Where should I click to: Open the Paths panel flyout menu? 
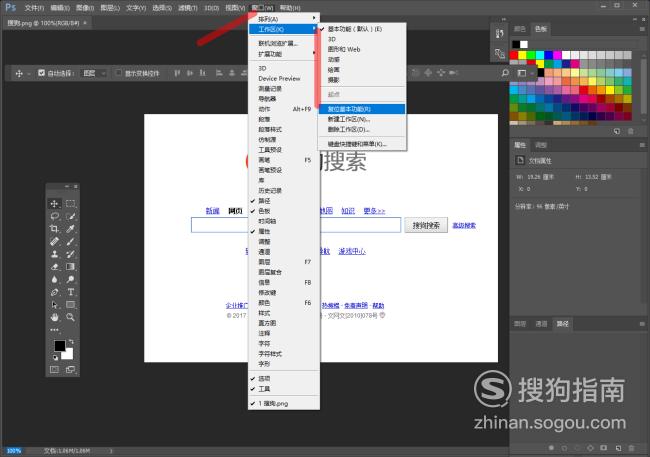pyautogui.click(x=642, y=324)
